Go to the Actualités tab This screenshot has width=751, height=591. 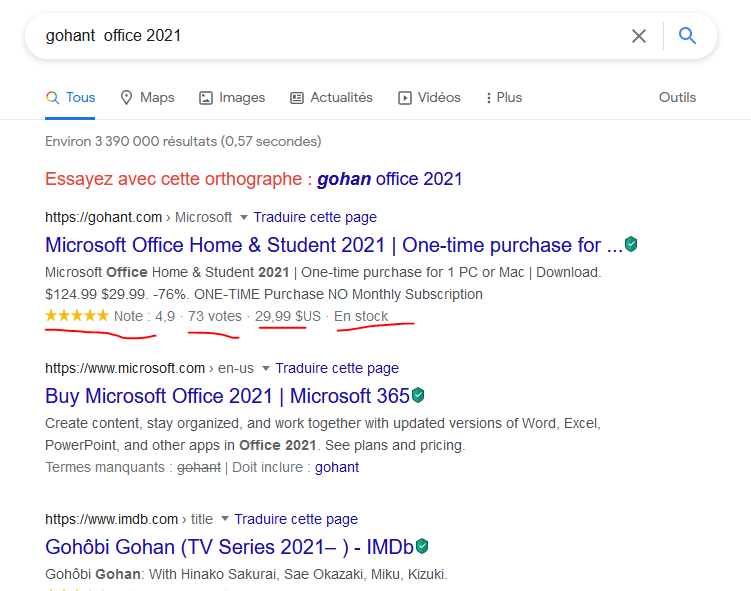331,98
